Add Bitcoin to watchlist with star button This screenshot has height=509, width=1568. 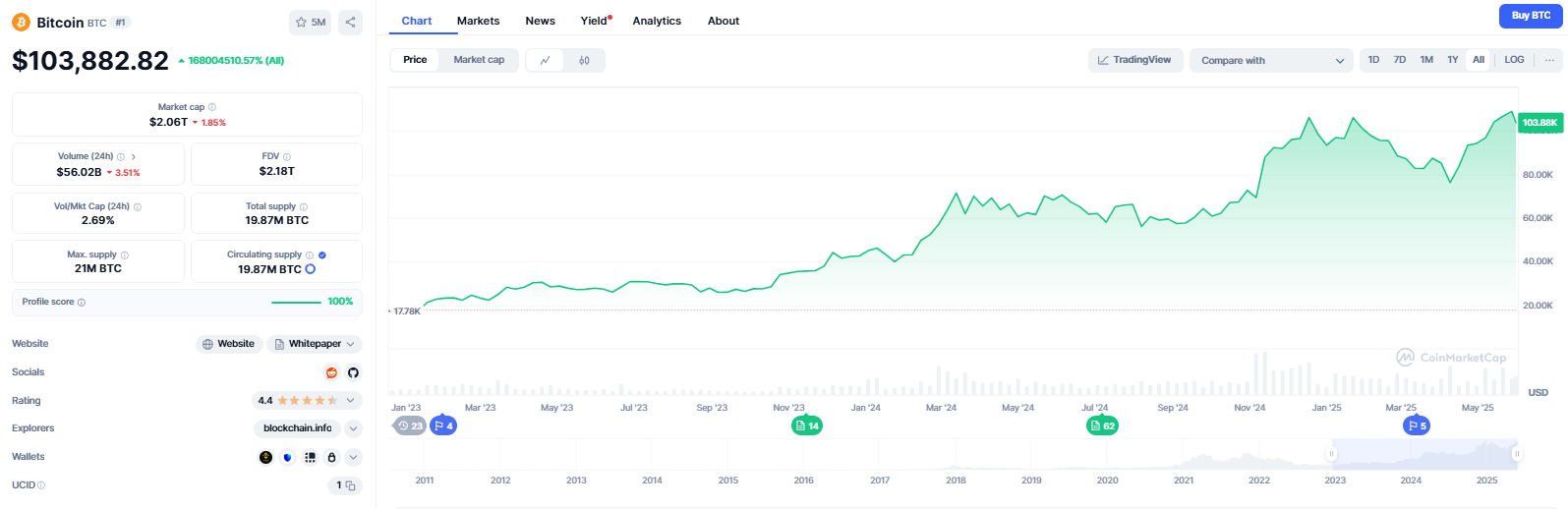click(311, 22)
